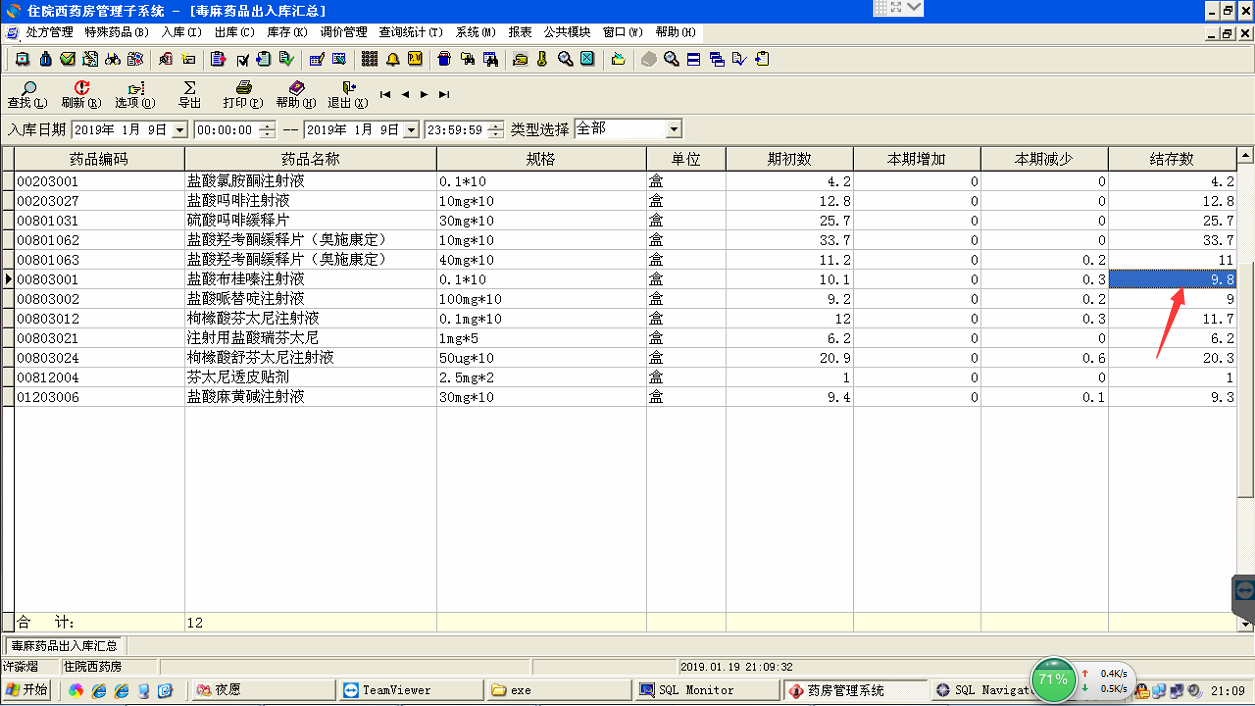
Task: Open the 选项 options tool
Action: click(x=135, y=95)
